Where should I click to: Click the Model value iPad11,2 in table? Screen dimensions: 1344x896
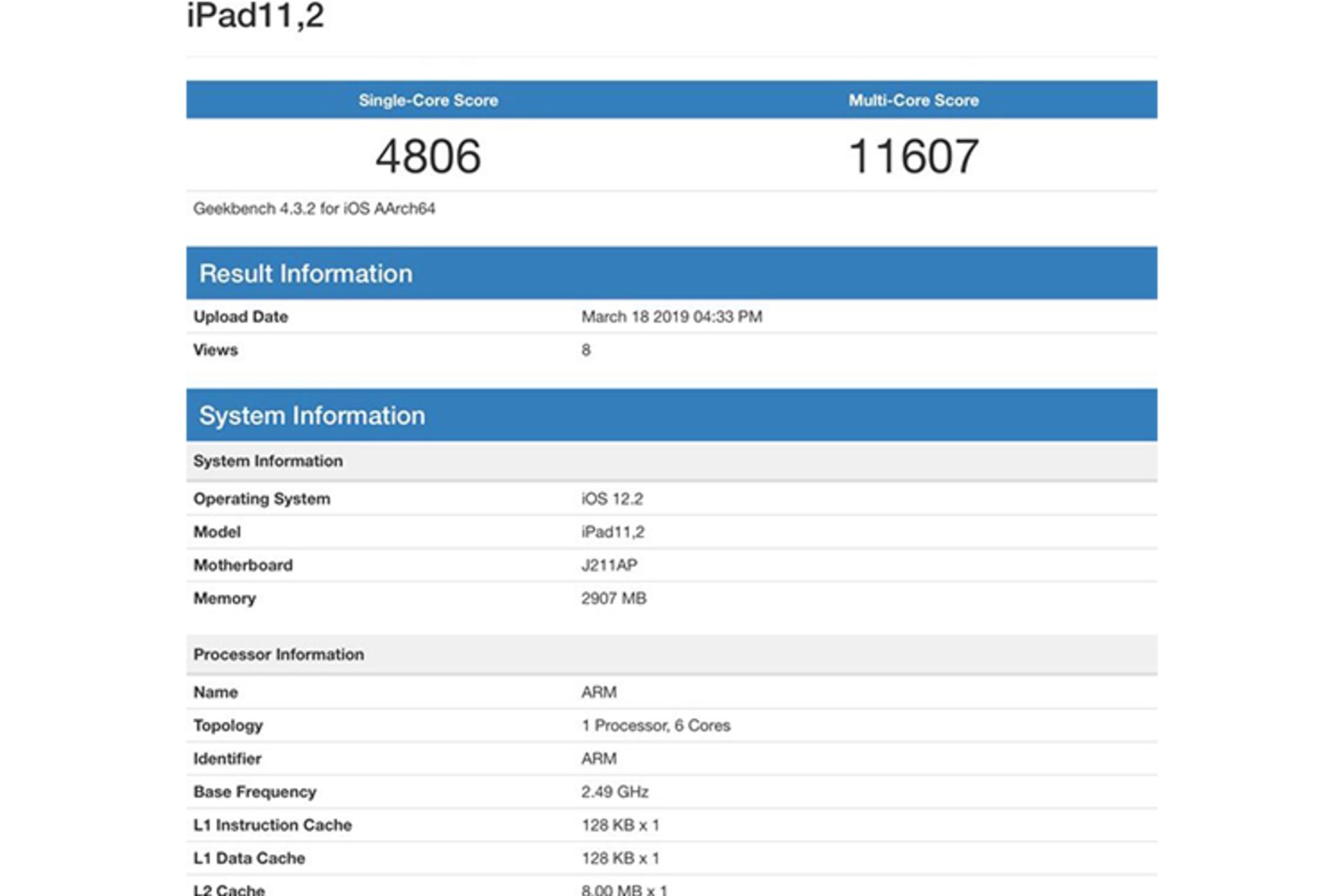coord(612,532)
